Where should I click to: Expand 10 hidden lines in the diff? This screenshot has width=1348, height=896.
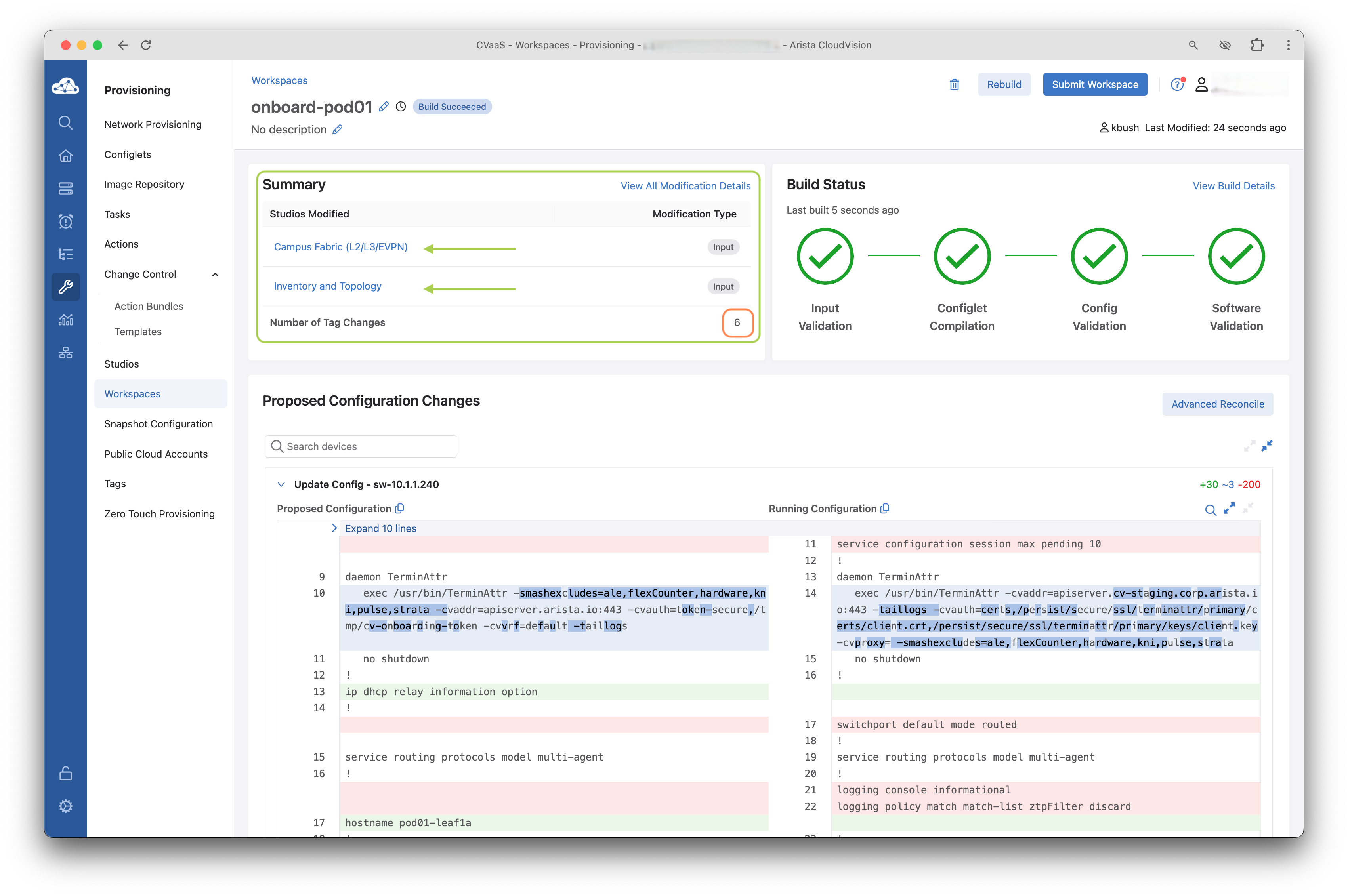click(x=380, y=528)
